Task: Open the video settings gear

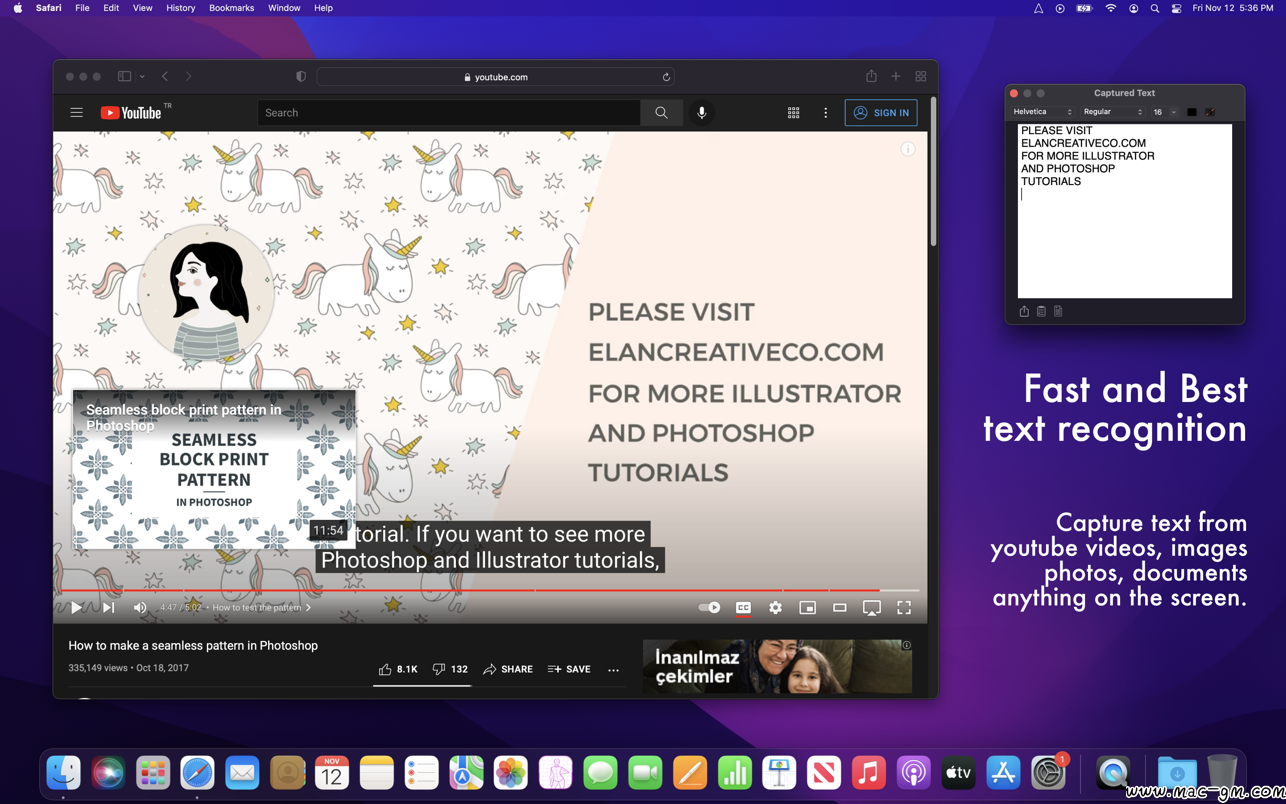Action: [775, 607]
